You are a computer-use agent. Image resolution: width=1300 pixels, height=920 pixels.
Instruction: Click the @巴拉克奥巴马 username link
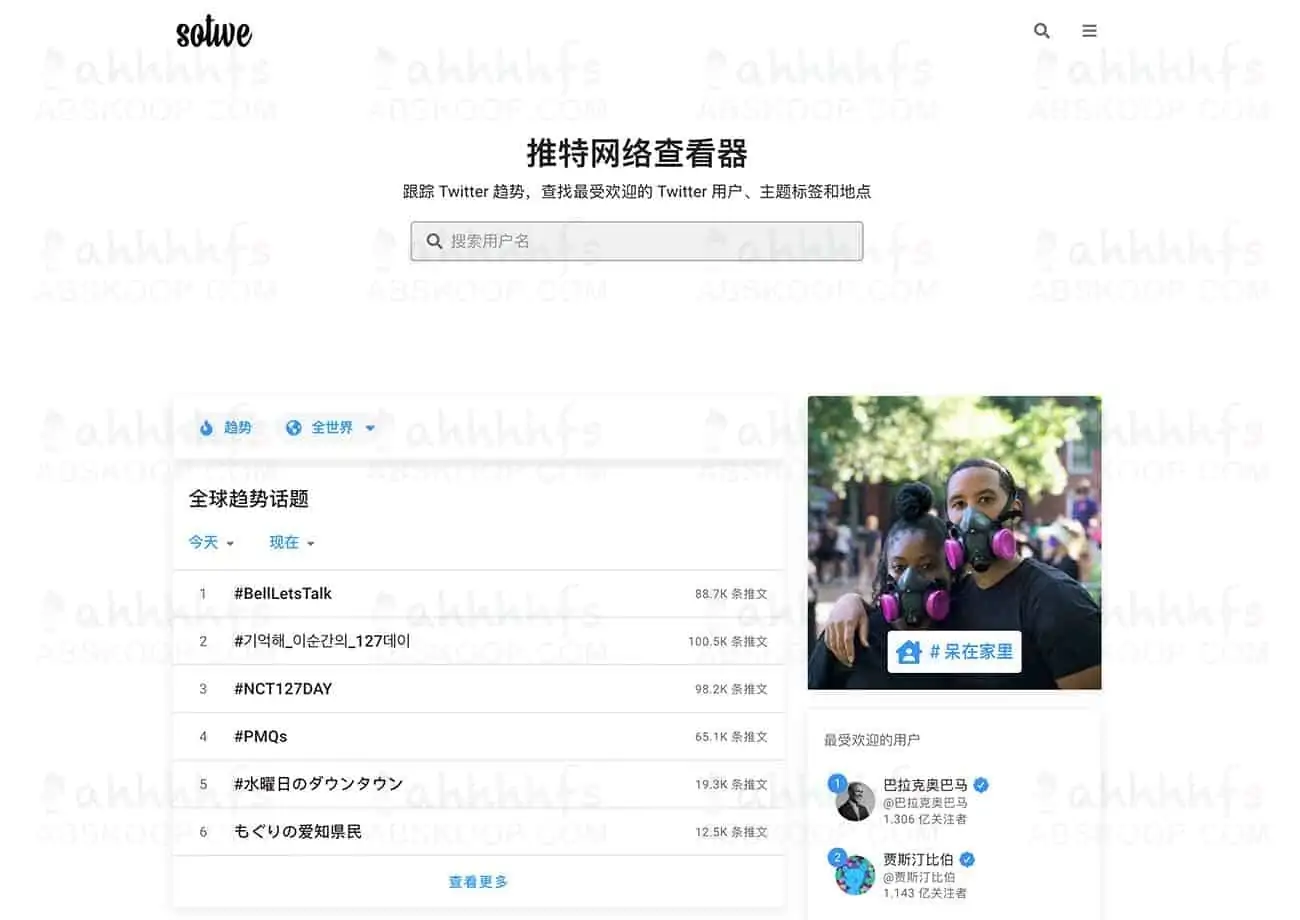[x=929, y=803]
